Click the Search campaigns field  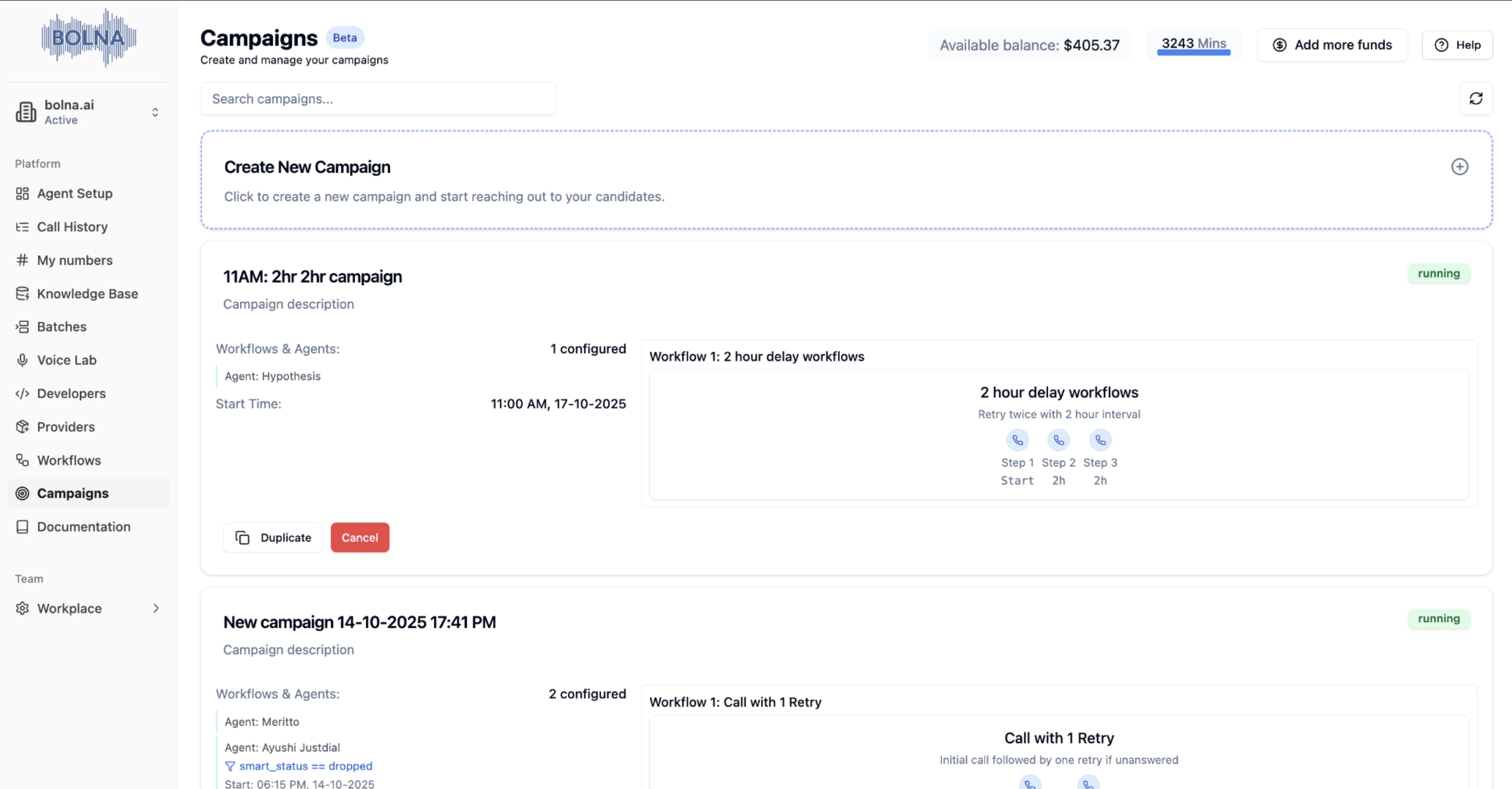coord(378,98)
